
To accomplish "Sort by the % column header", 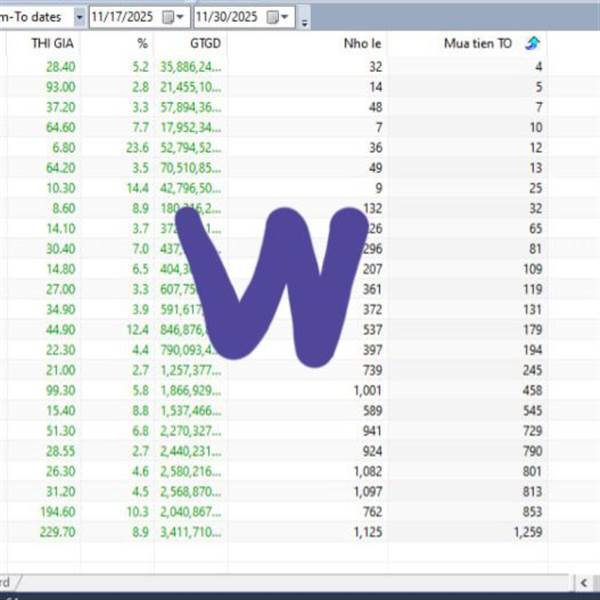I will click(x=142, y=43).
